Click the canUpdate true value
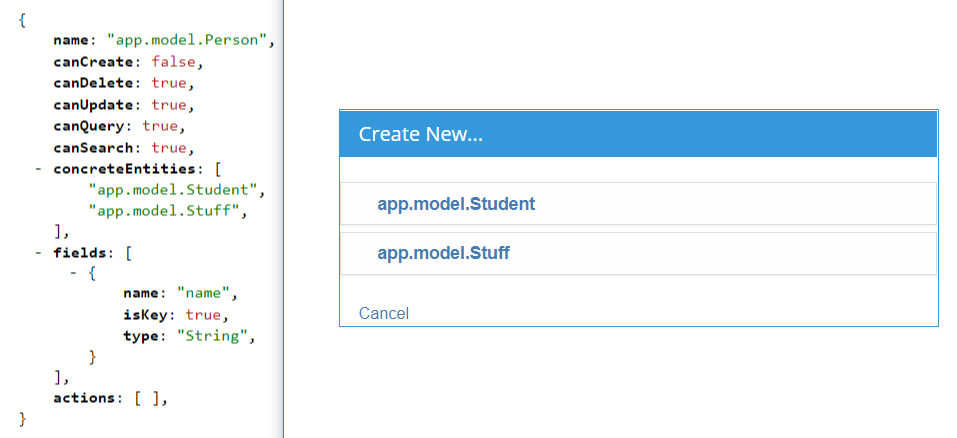Screen dimensions: 957x438 coord(169,105)
